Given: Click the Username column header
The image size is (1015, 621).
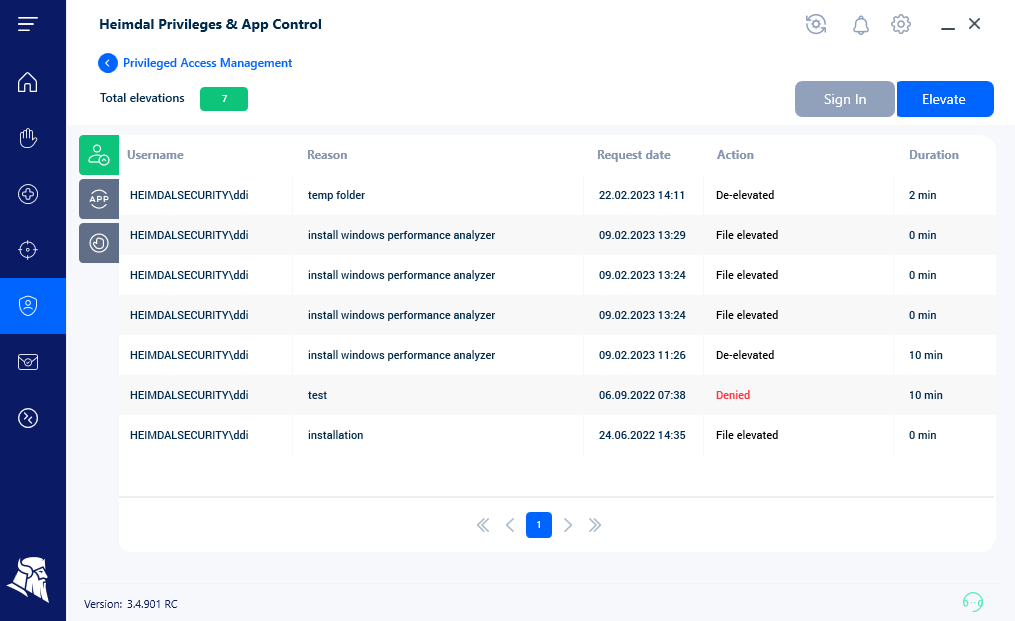Looking at the screenshot, I should [x=155, y=155].
